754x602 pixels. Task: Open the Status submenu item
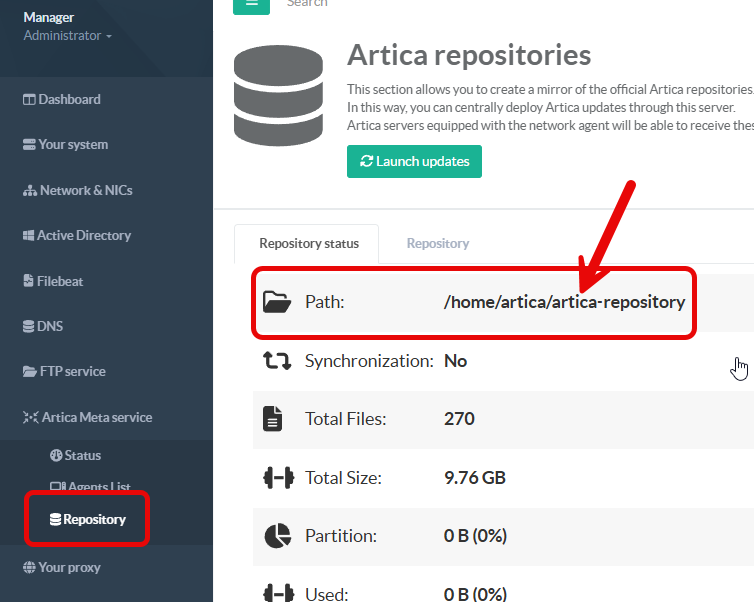click(x=82, y=455)
